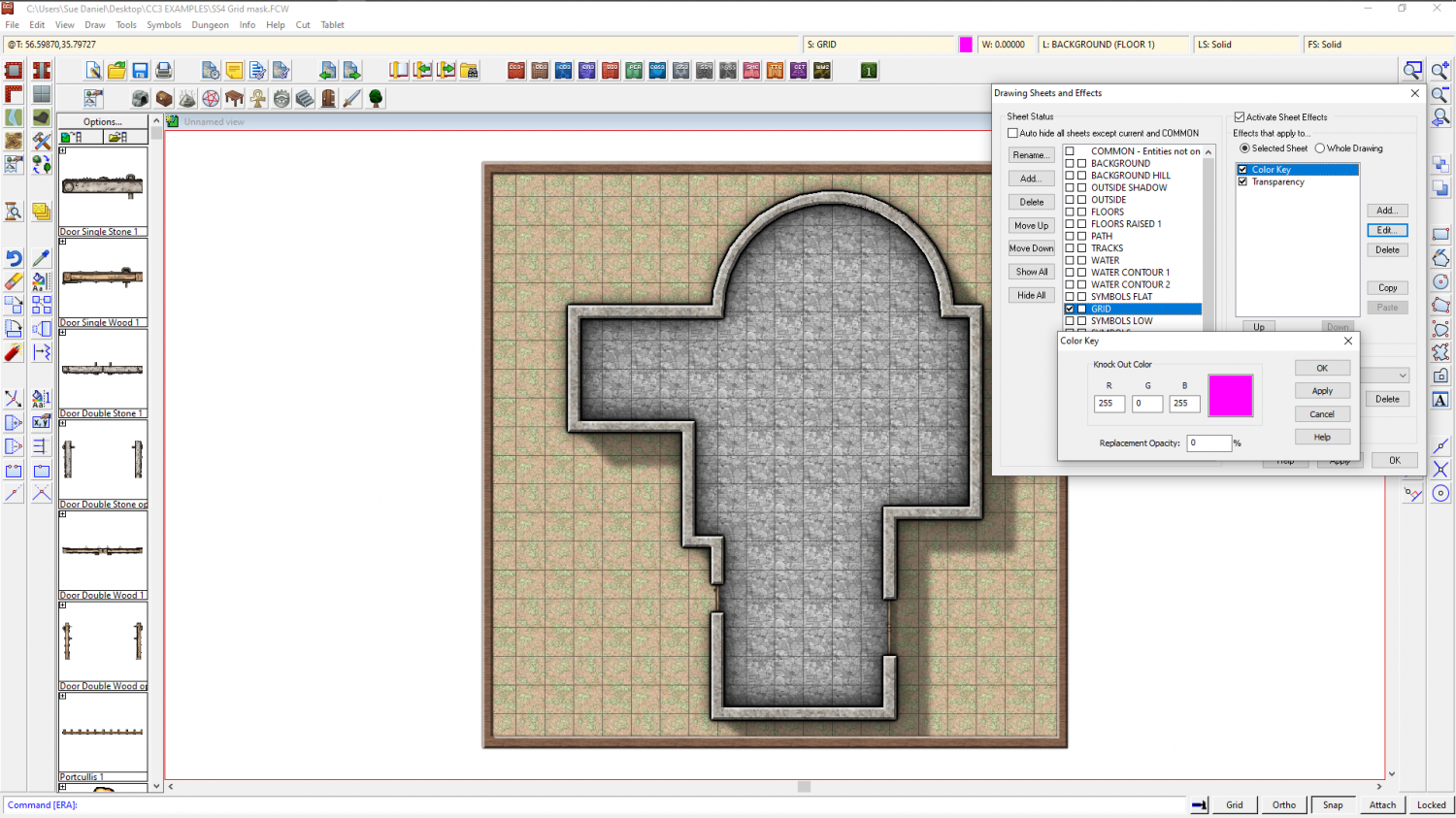Toggle Auto hide all sheets checkbox
Viewport: 1456px width, 818px height.
[1012, 133]
